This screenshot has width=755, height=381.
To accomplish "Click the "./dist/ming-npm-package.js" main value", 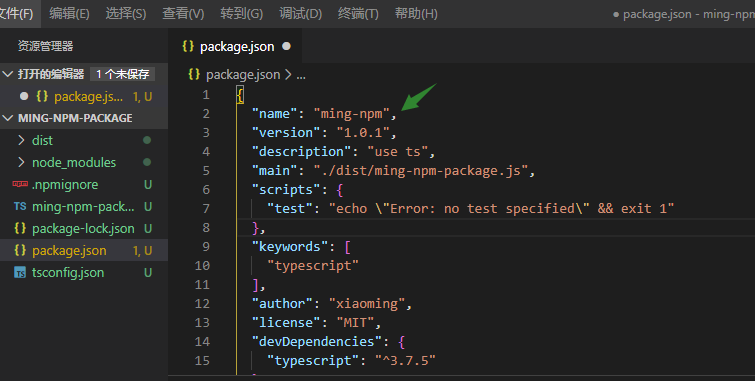I will pos(421,171).
